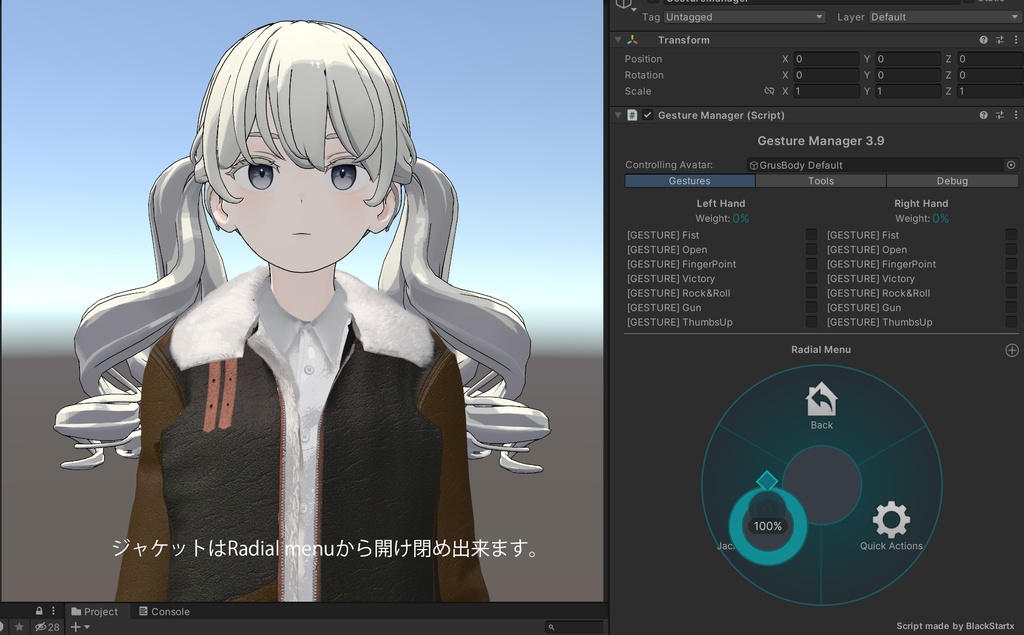Click the Left Hand Weight 0% value

(x=741, y=218)
